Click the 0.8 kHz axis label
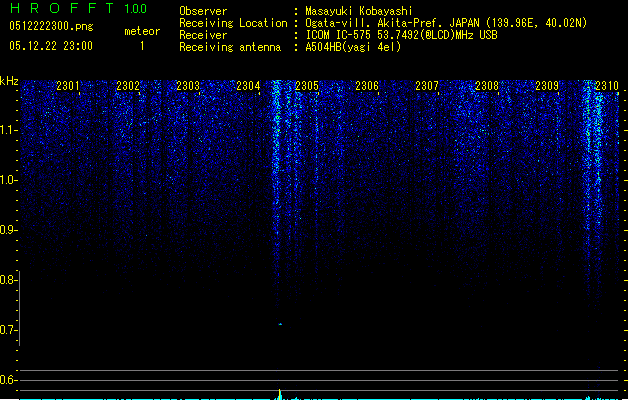629x400 pixels. point(9,280)
